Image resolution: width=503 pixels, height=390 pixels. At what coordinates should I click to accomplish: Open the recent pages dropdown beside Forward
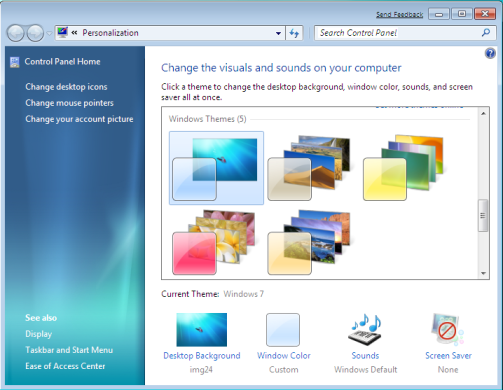49,33
